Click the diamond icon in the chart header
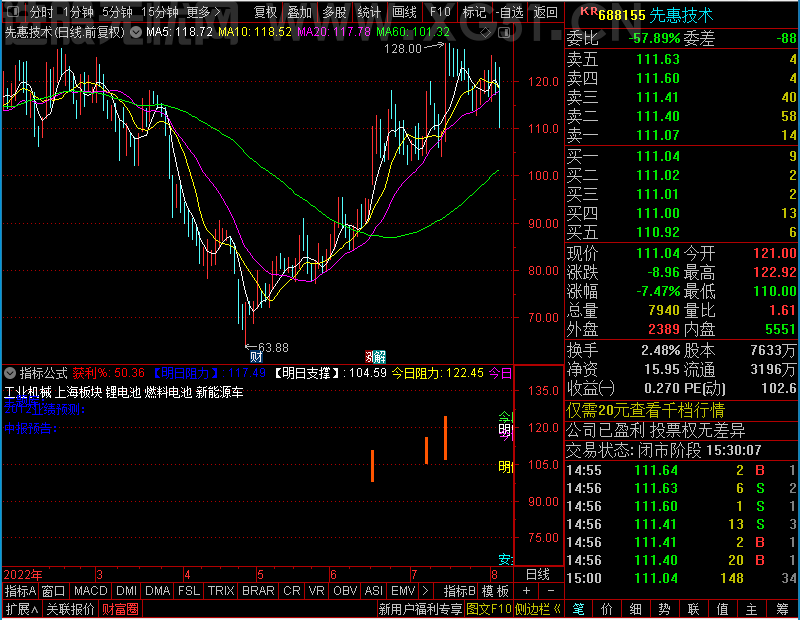Screen dimensions: 800x620 click(x=486, y=33)
